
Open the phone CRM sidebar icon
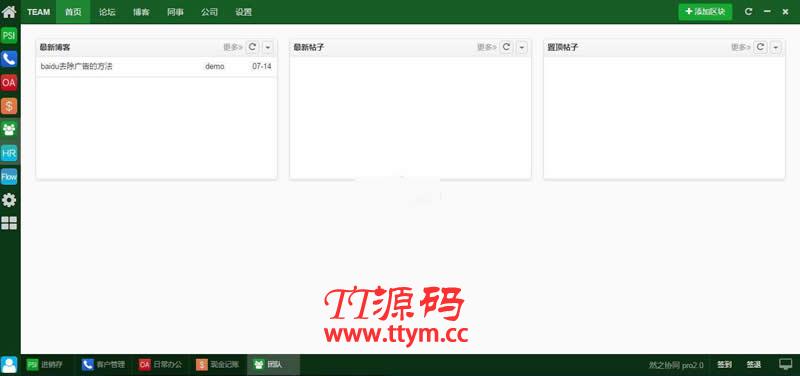(x=9, y=59)
